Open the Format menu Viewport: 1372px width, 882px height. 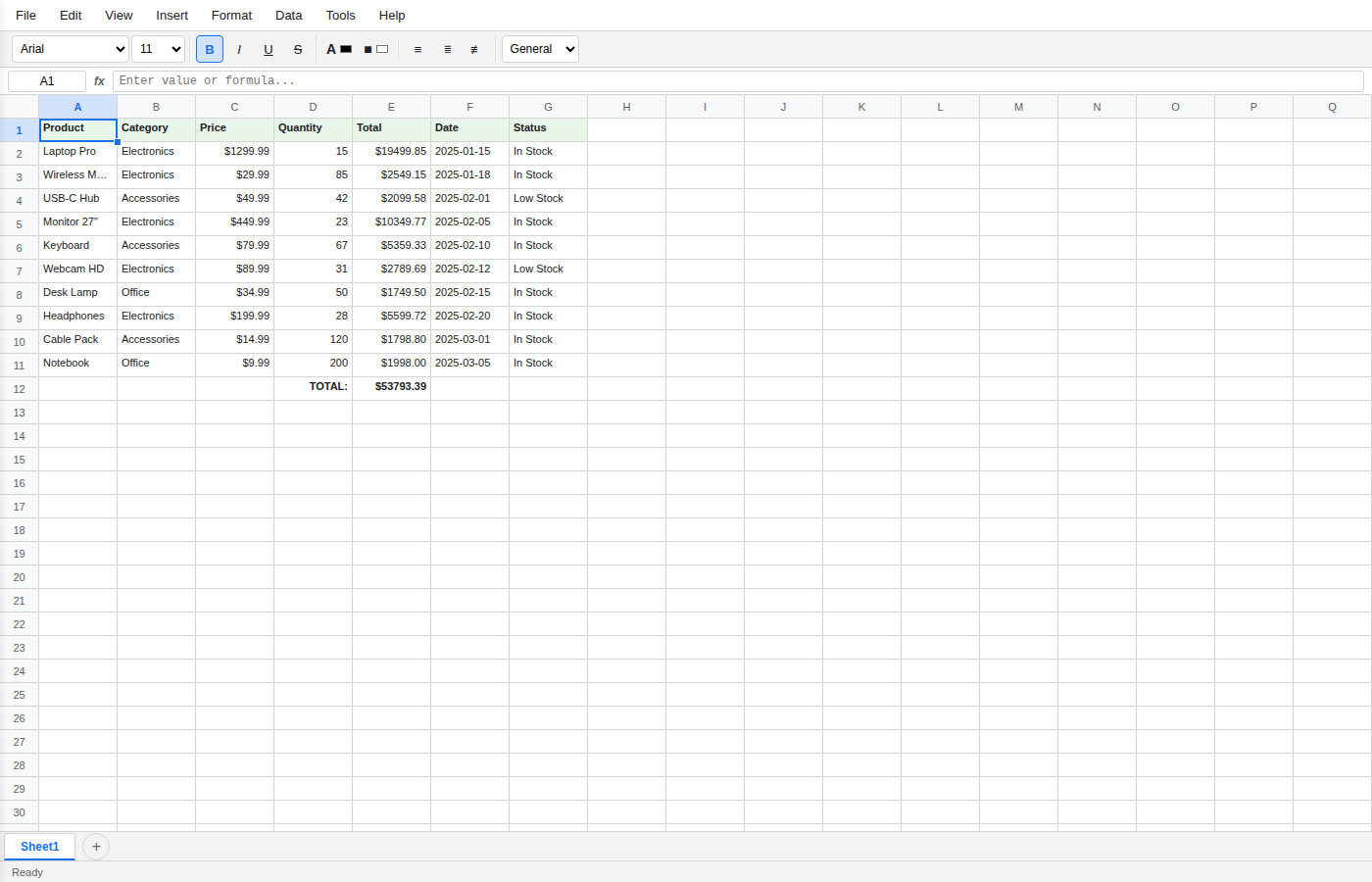231,16
